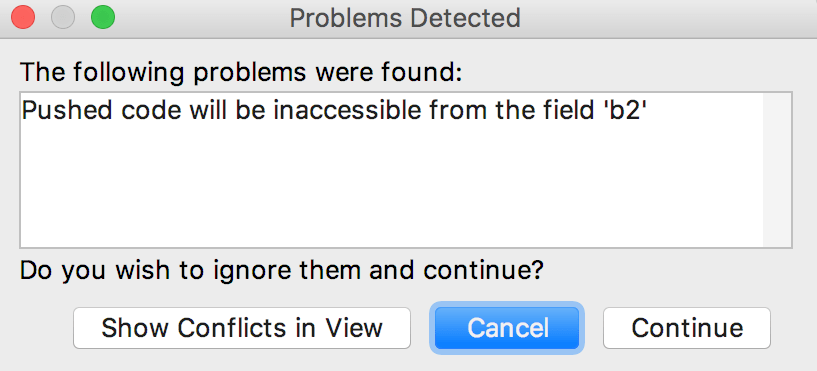The image size is (817, 371).
Task: Click the title bar right of 'Problems Detected'
Action: (x=667, y=19)
